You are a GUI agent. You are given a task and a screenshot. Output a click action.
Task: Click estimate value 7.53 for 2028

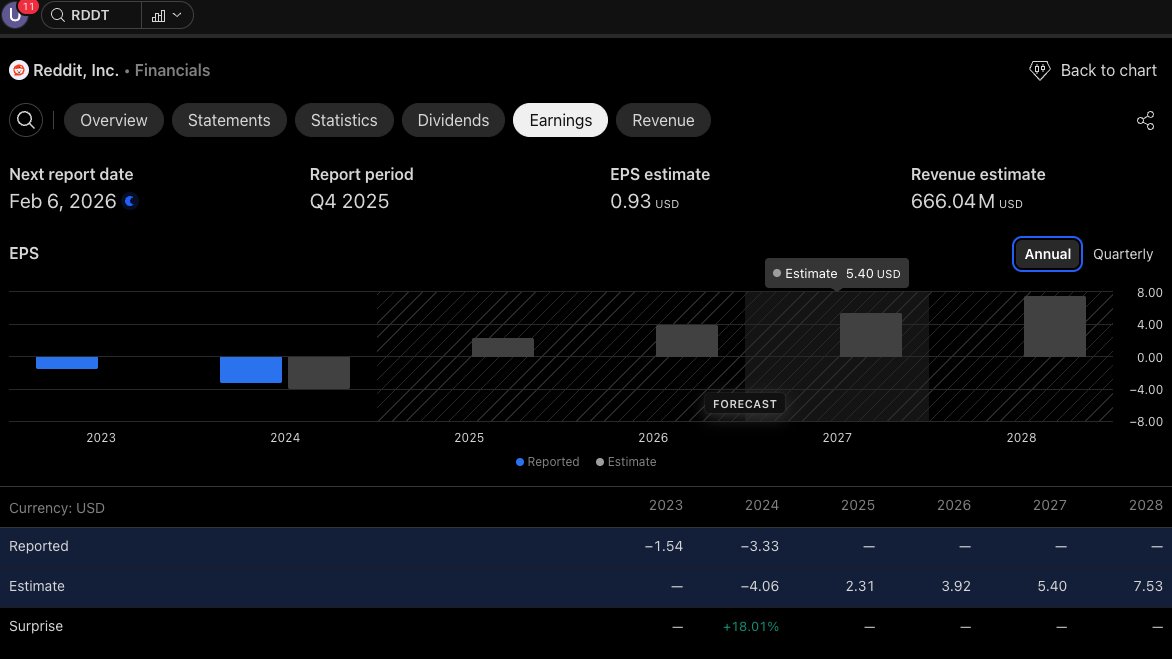[1148, 587]
